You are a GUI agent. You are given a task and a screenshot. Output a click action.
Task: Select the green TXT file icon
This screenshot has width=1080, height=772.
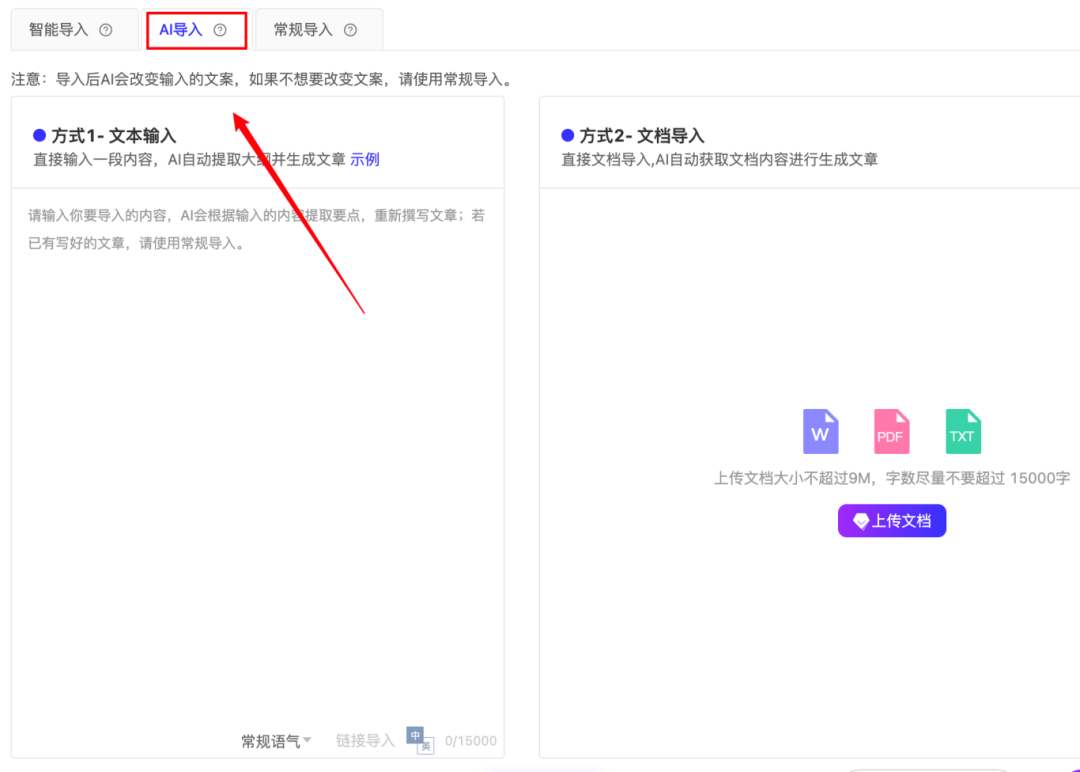962,430
